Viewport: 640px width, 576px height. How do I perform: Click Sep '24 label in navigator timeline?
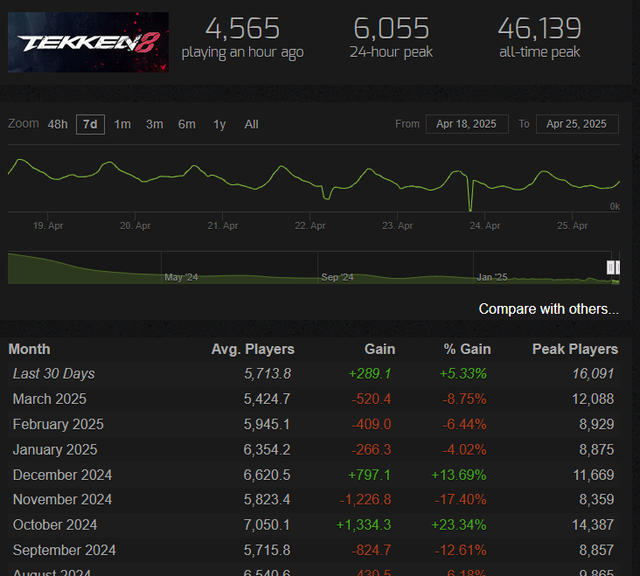coord(337,278)
